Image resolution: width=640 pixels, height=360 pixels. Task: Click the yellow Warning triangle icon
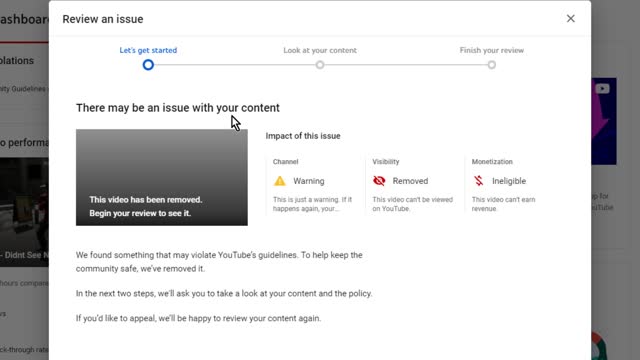pyautogui.click(x=280, y=181)
